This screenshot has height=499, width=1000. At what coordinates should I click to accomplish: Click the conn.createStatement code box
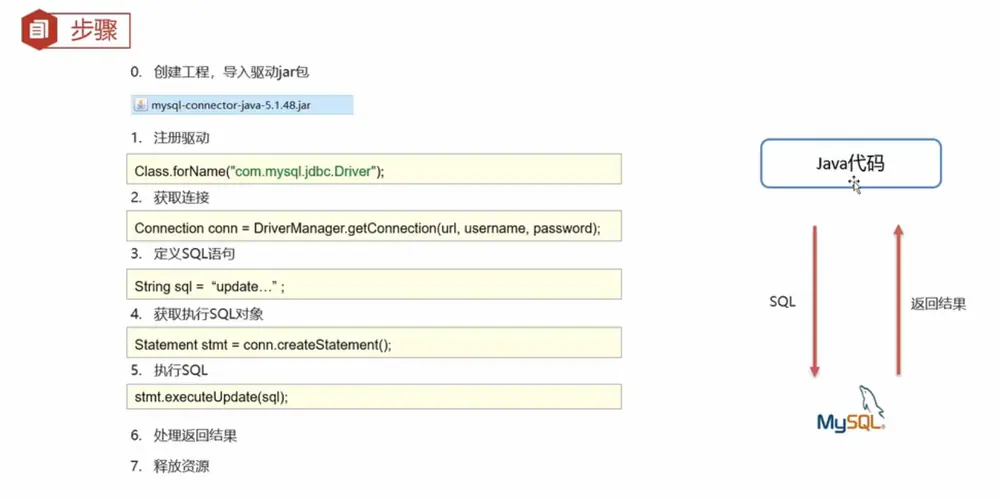(x=374, y=343)
